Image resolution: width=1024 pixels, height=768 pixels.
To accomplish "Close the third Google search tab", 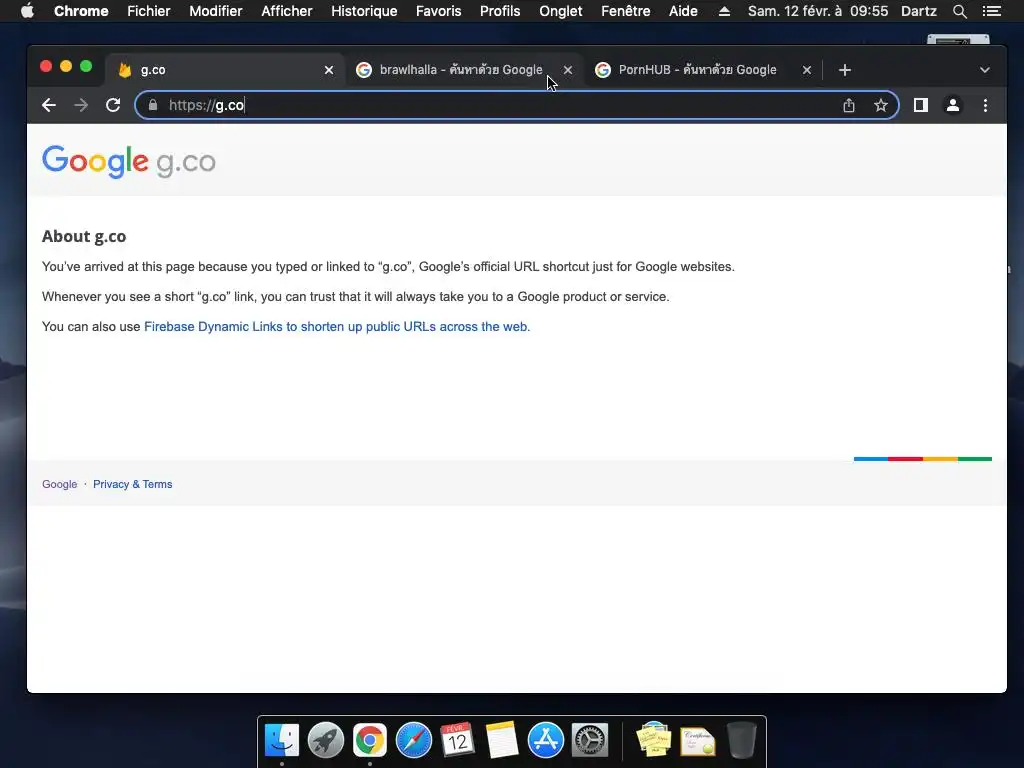I will click(807, 70).
